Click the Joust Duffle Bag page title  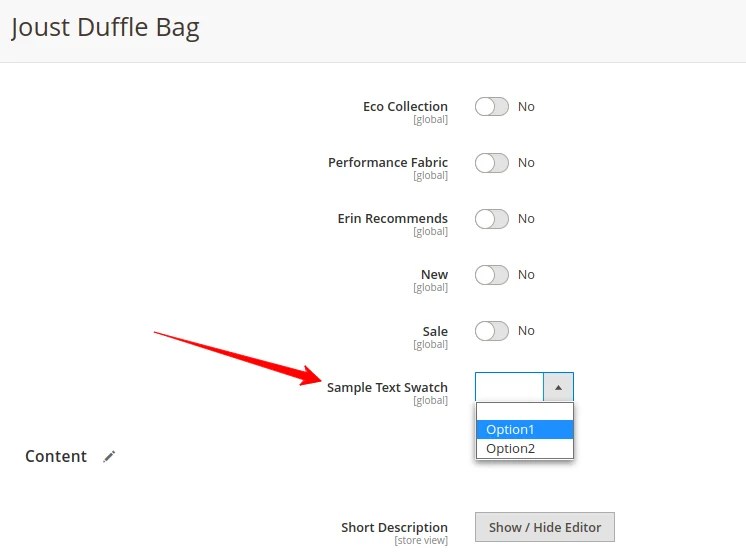tap(105, 28)
